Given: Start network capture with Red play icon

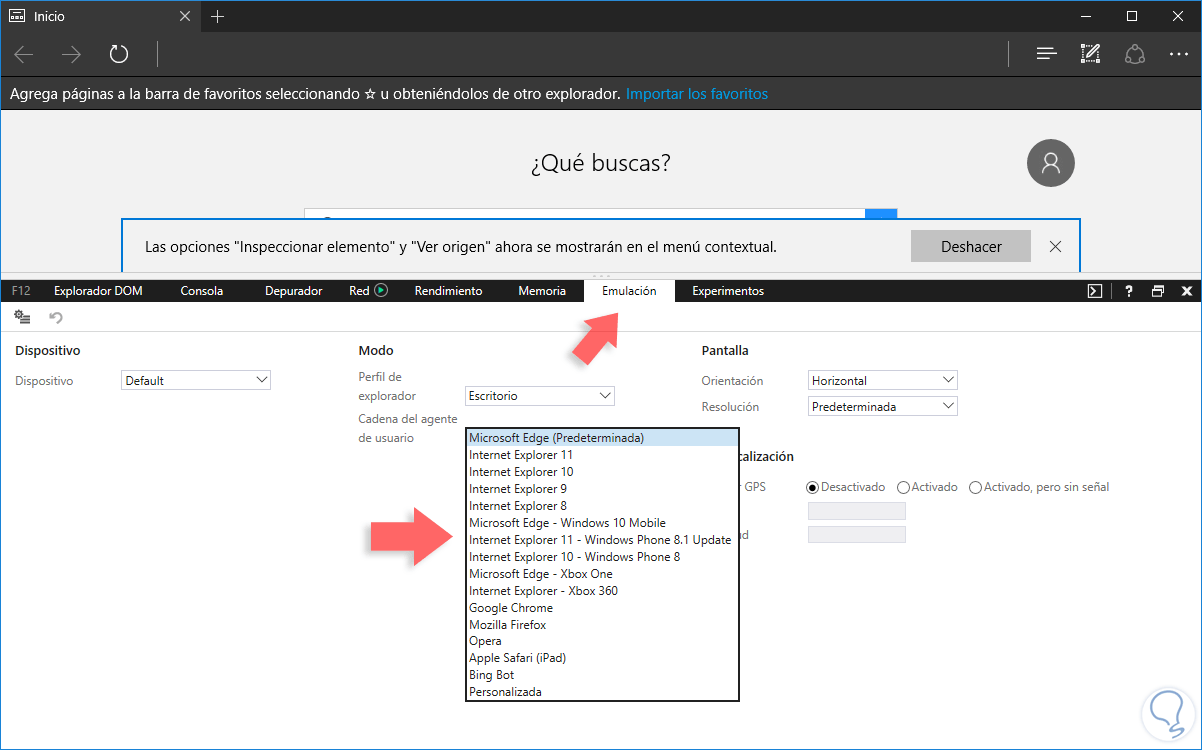Looking at the screenshot, I should click(380, 291).
